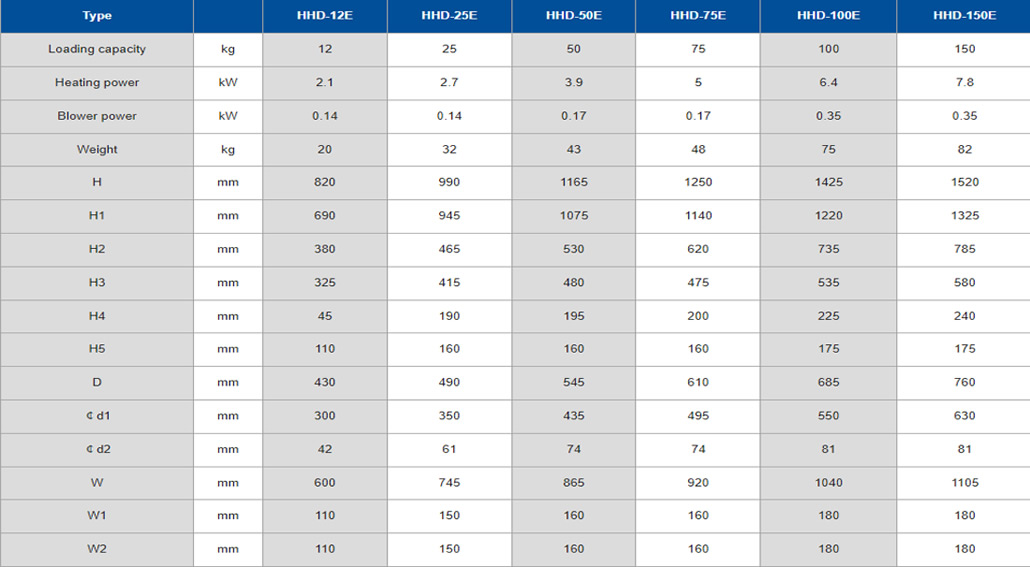Select the Blower power row label
Image resolution: width=1030 pixels, height=567 pixels.
point(97,116)
